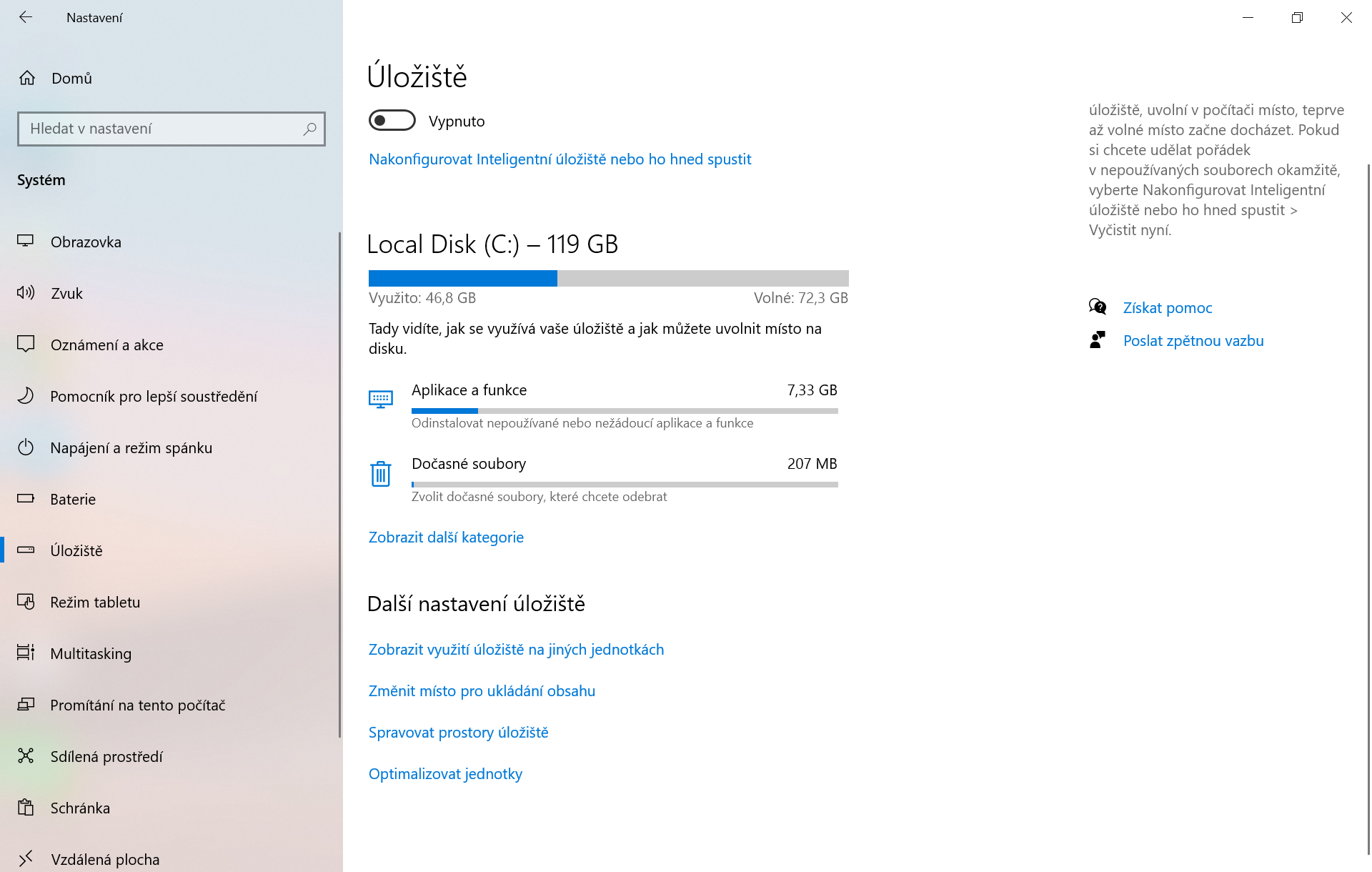Open Spravovat prostory úložiště
The height and width of the screenshot is (872, 1372).
(458, 732)
